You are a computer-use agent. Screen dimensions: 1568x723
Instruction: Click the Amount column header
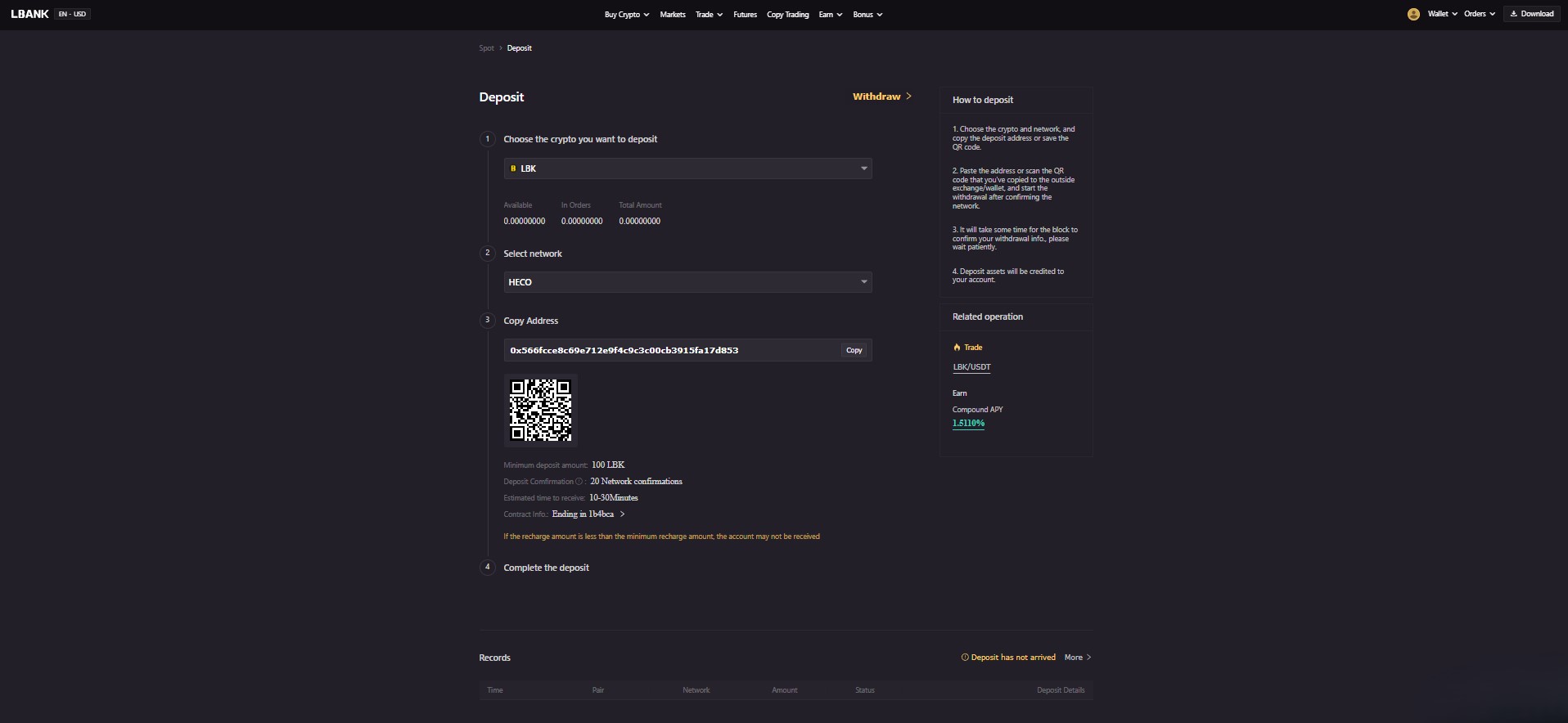(784, 690)
